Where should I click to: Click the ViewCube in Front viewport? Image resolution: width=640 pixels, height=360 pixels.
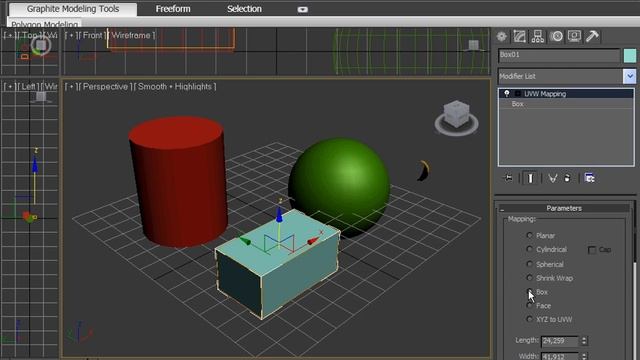[x=473, y=45]
